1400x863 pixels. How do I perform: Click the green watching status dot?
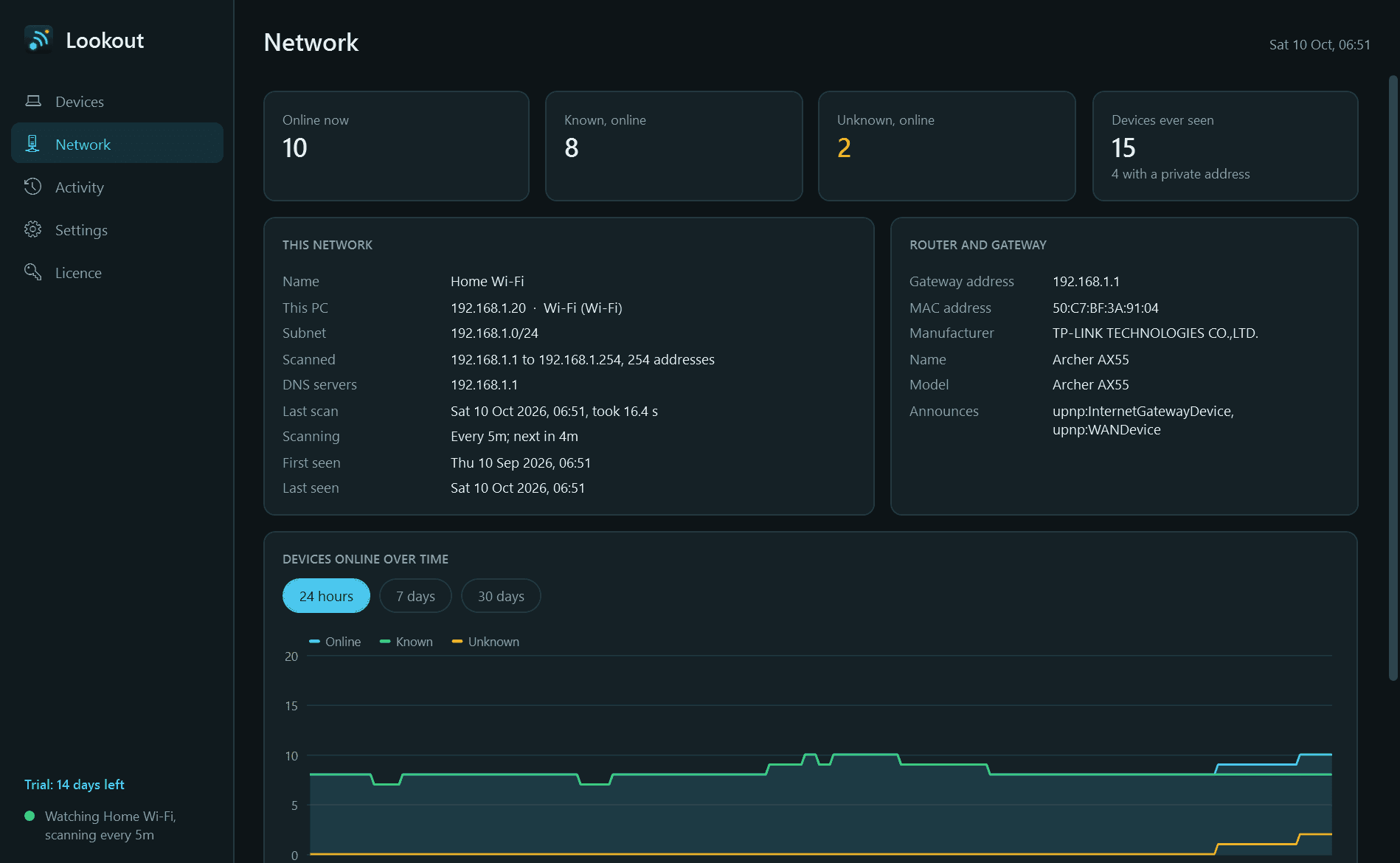pyautogui.click(x=30, y=816)
